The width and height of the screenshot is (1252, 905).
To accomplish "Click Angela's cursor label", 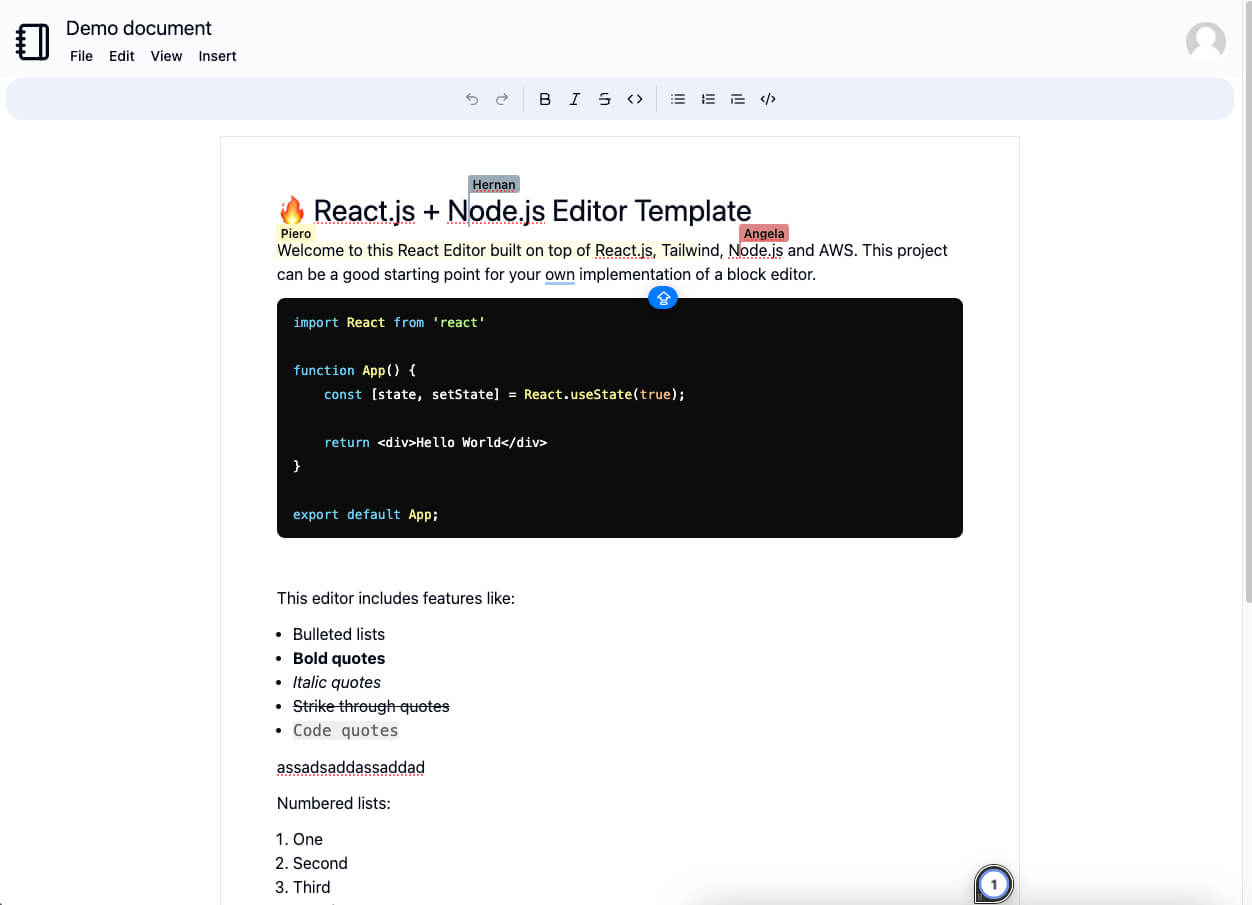I will (x=764, y=233).
